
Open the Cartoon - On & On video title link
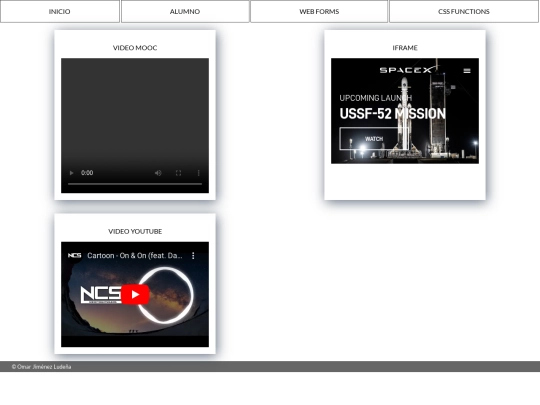pos(135,256)
